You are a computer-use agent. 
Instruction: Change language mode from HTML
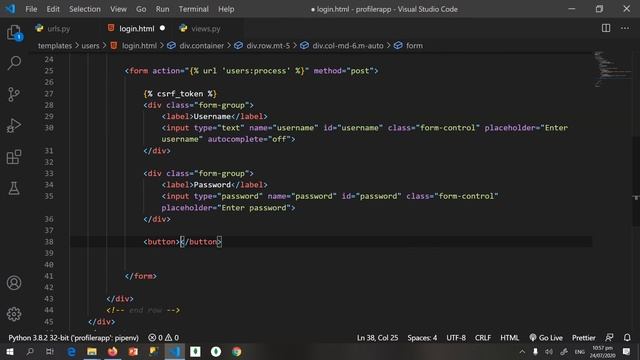coord(509,338)
